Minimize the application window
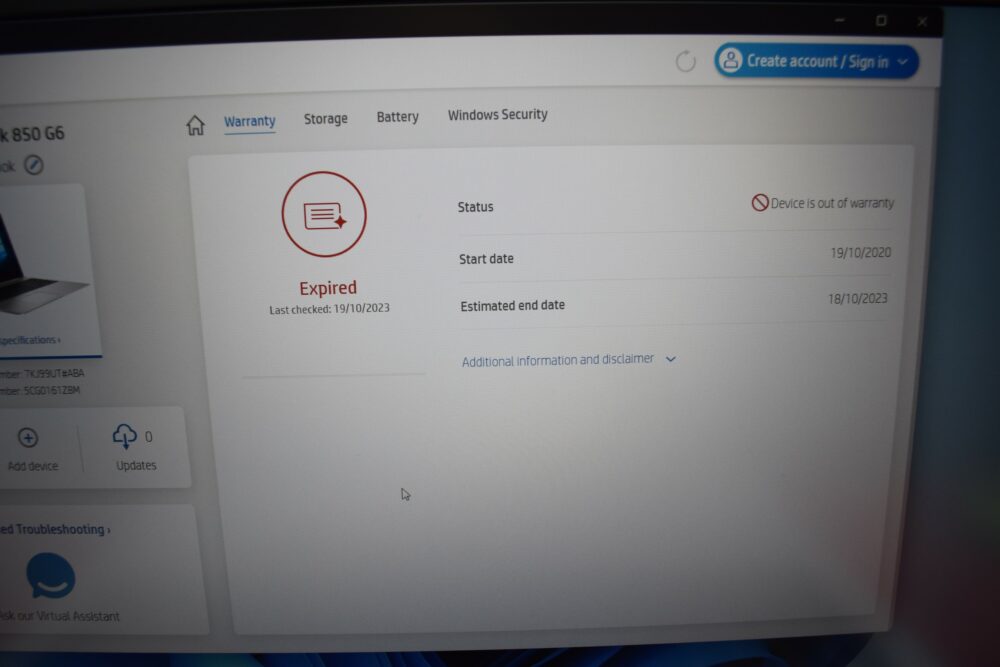 pyautogui.click(x=839, y=20)
